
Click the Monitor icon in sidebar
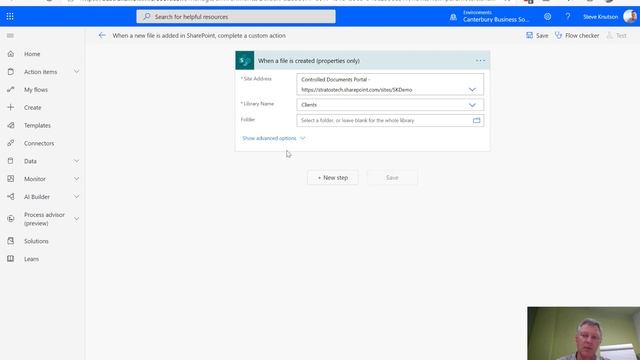point(11,179)
